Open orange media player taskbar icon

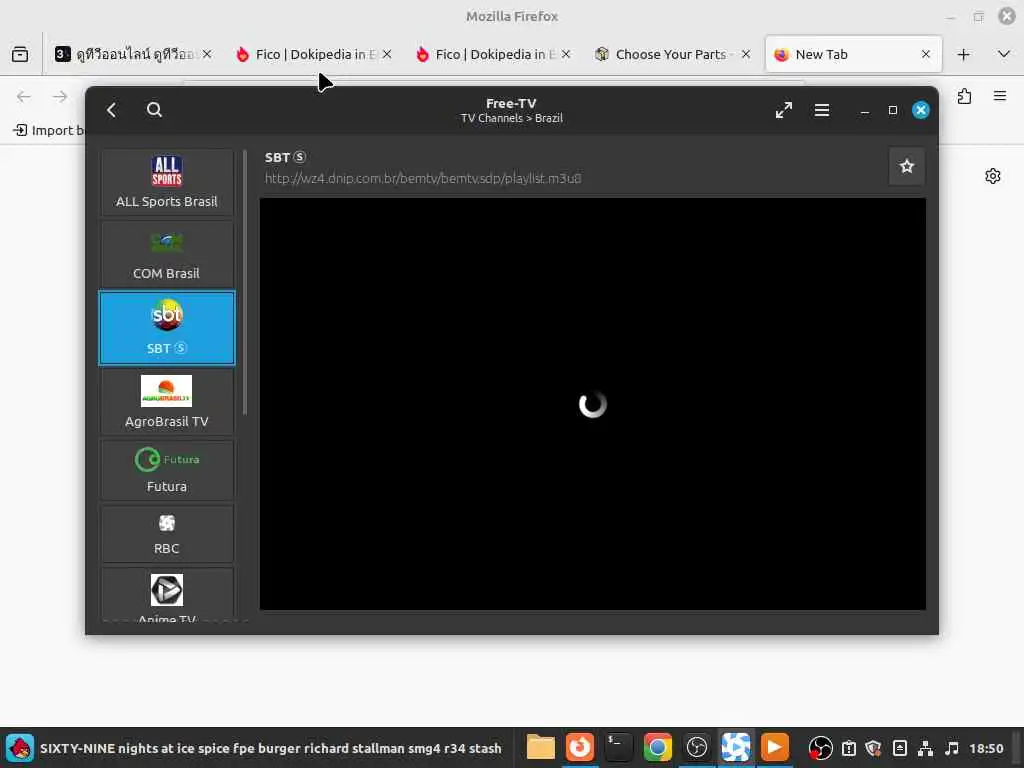[775, 747]
